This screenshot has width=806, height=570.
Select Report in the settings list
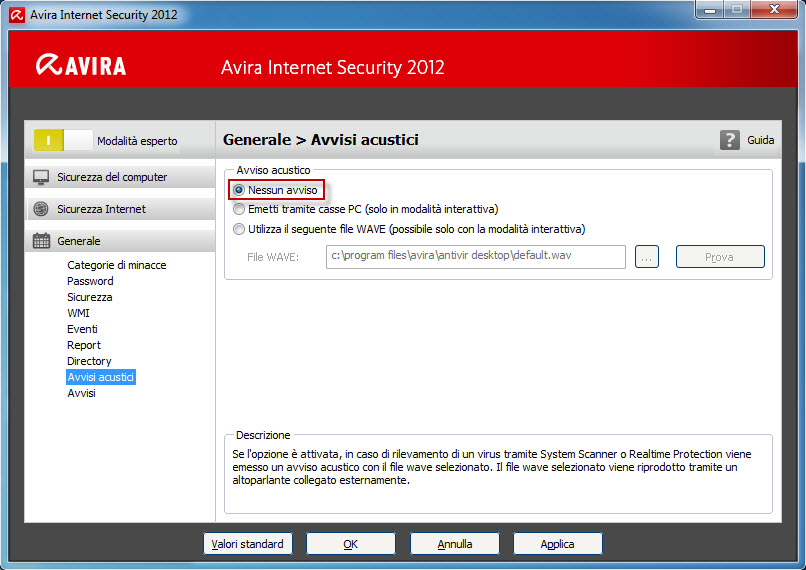tap(84, 345)
